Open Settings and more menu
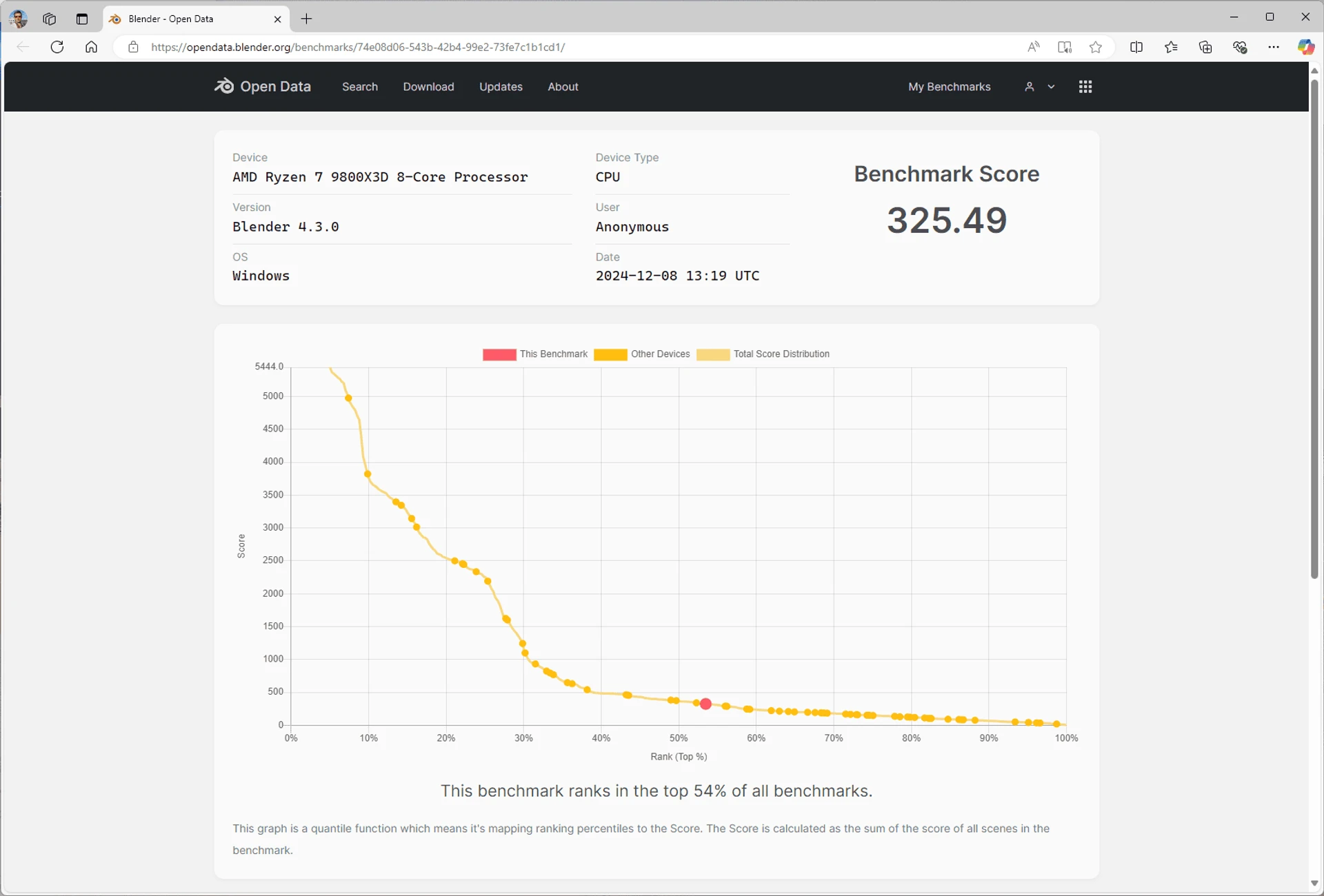Image resolution: width=1324 pixels, height=896 pixels. coord(1273,47)
